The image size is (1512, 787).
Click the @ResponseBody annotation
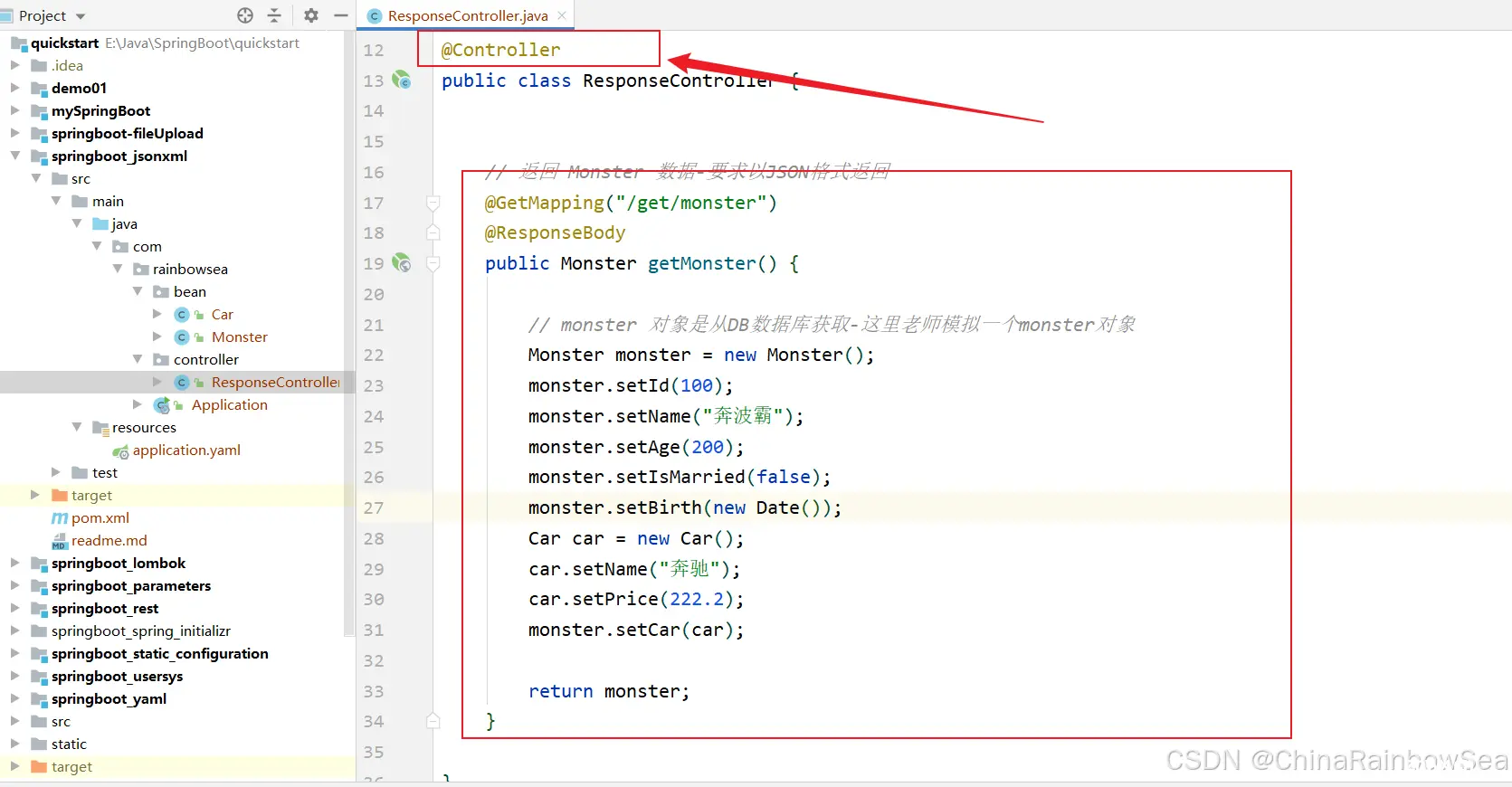click(x=555, y=232)
